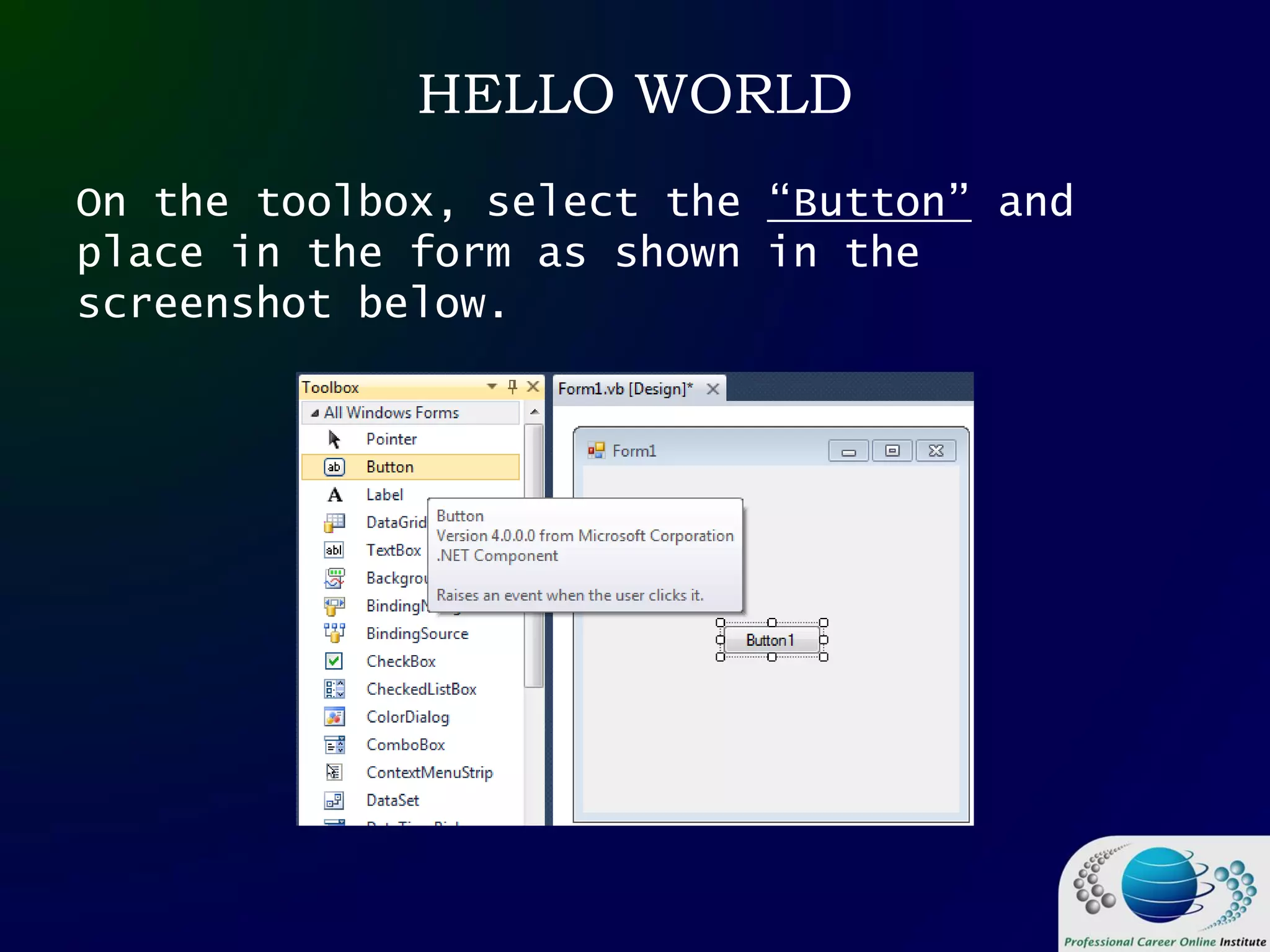Click the Form1 window icon in title bar

[x=596, y=451]
